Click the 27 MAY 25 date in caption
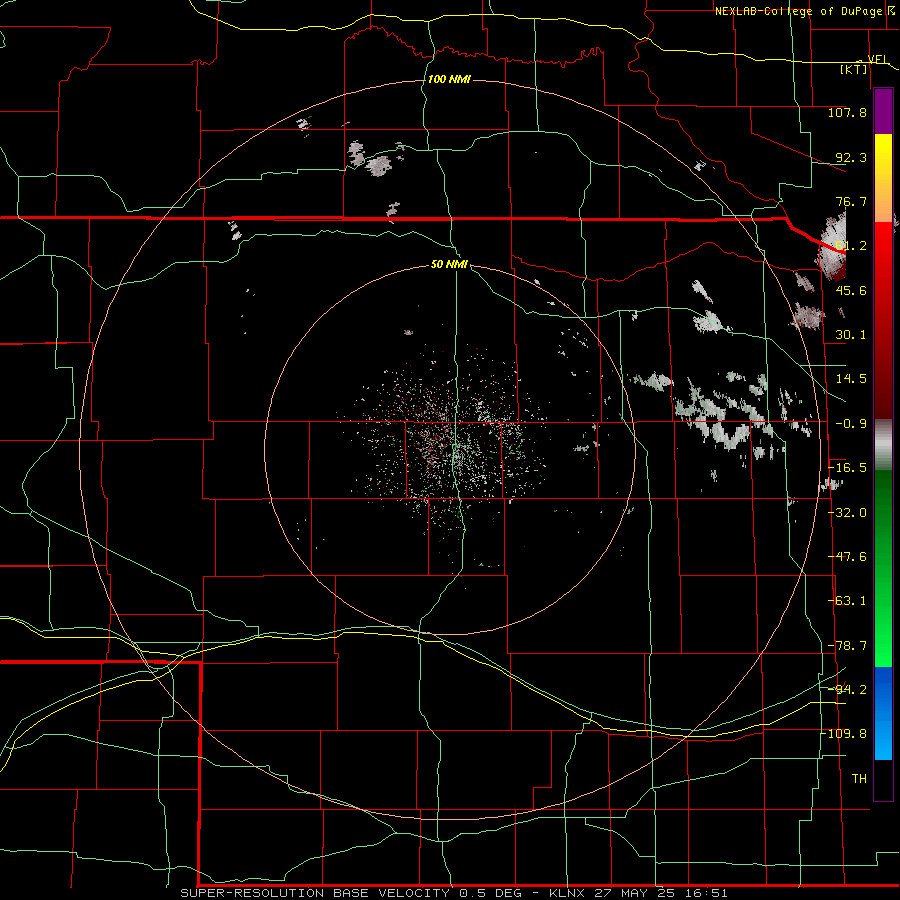Image resolution: width=900 pixels, height=900 pixels. 635,893
